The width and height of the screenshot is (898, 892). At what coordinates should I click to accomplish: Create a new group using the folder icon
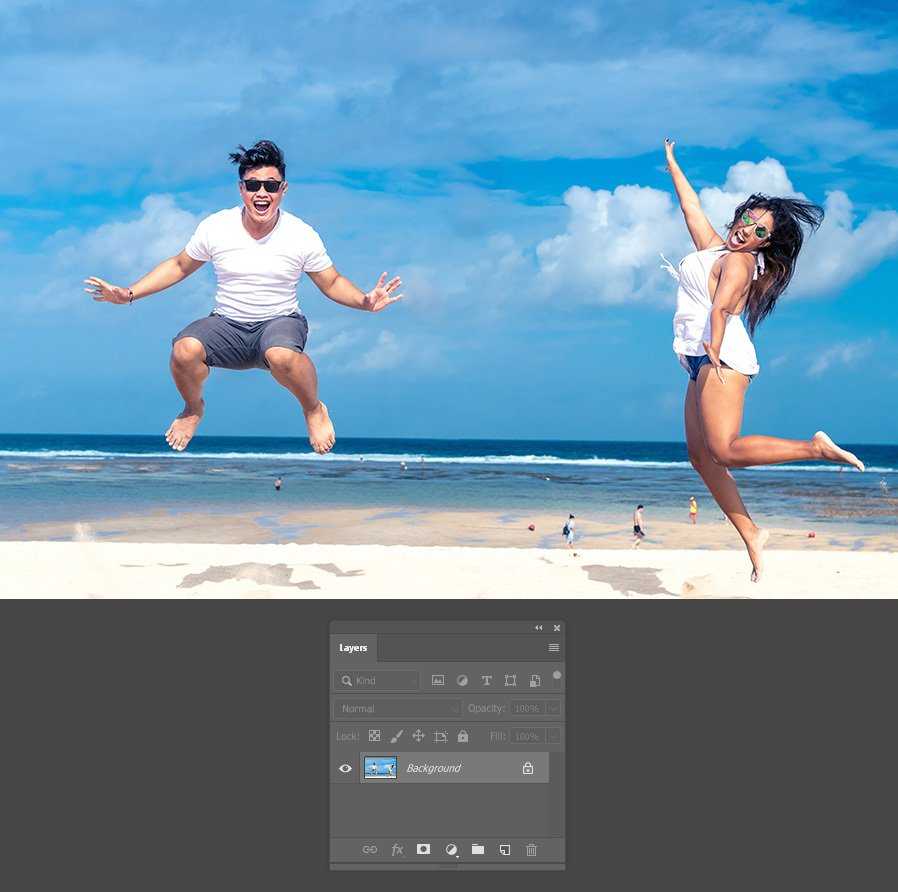(x=478, y=849)
